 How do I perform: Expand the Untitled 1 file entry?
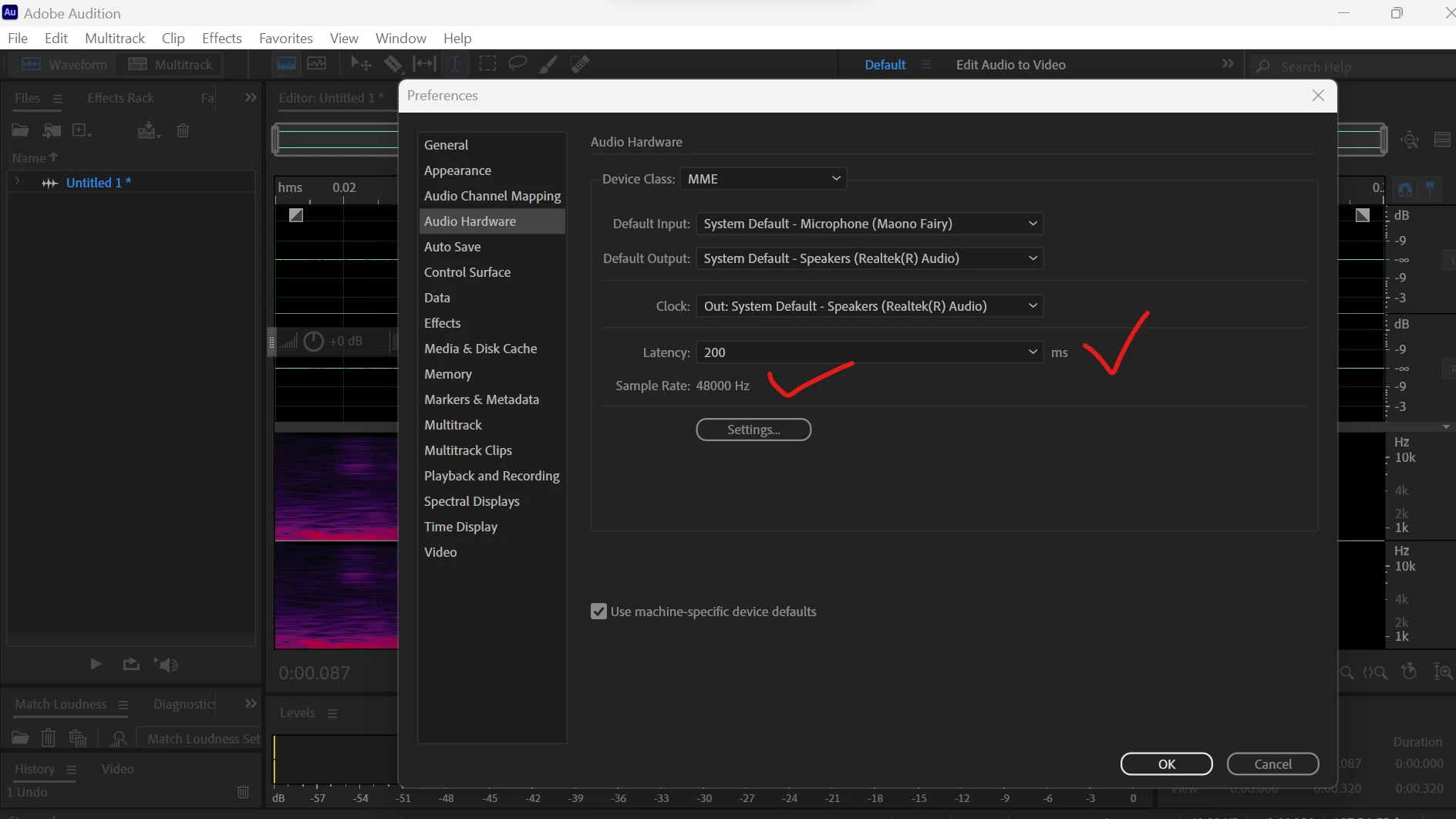click(18, 182)
